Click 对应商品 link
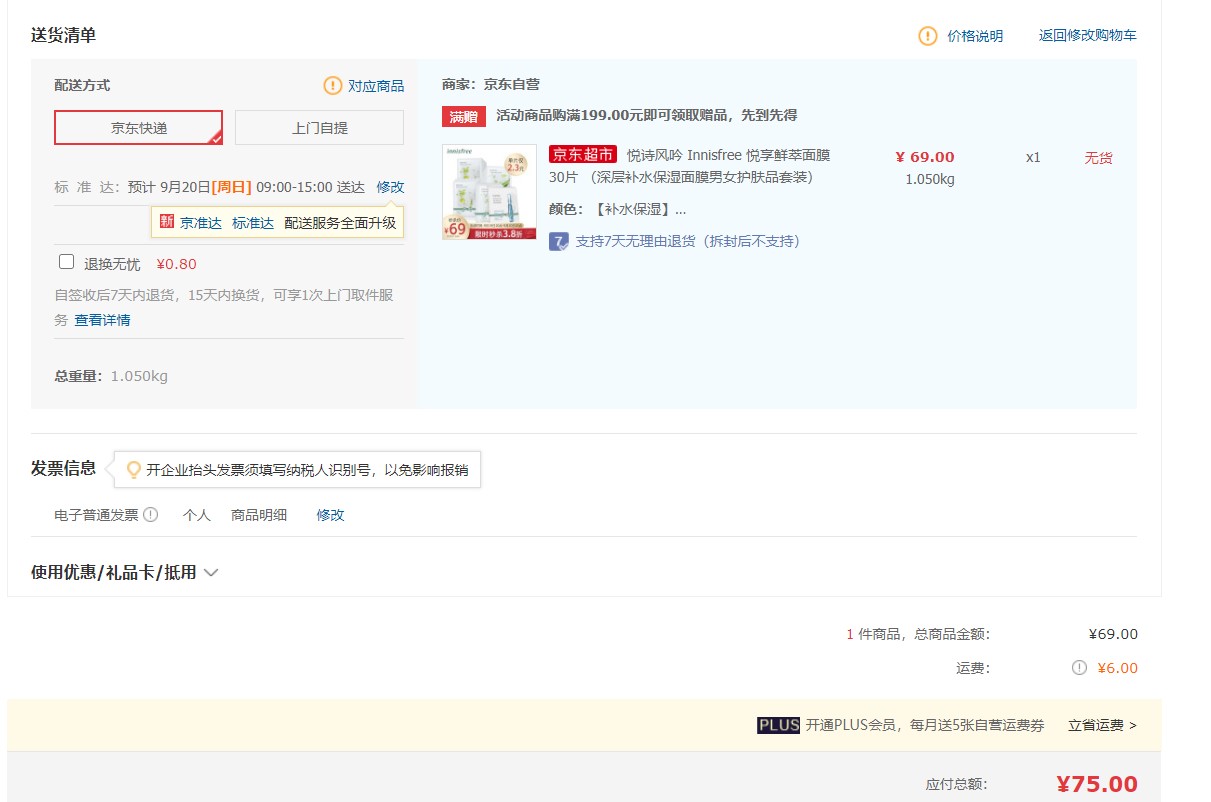The width and height of the screenshot is (1211, 802). coord(376,86)
